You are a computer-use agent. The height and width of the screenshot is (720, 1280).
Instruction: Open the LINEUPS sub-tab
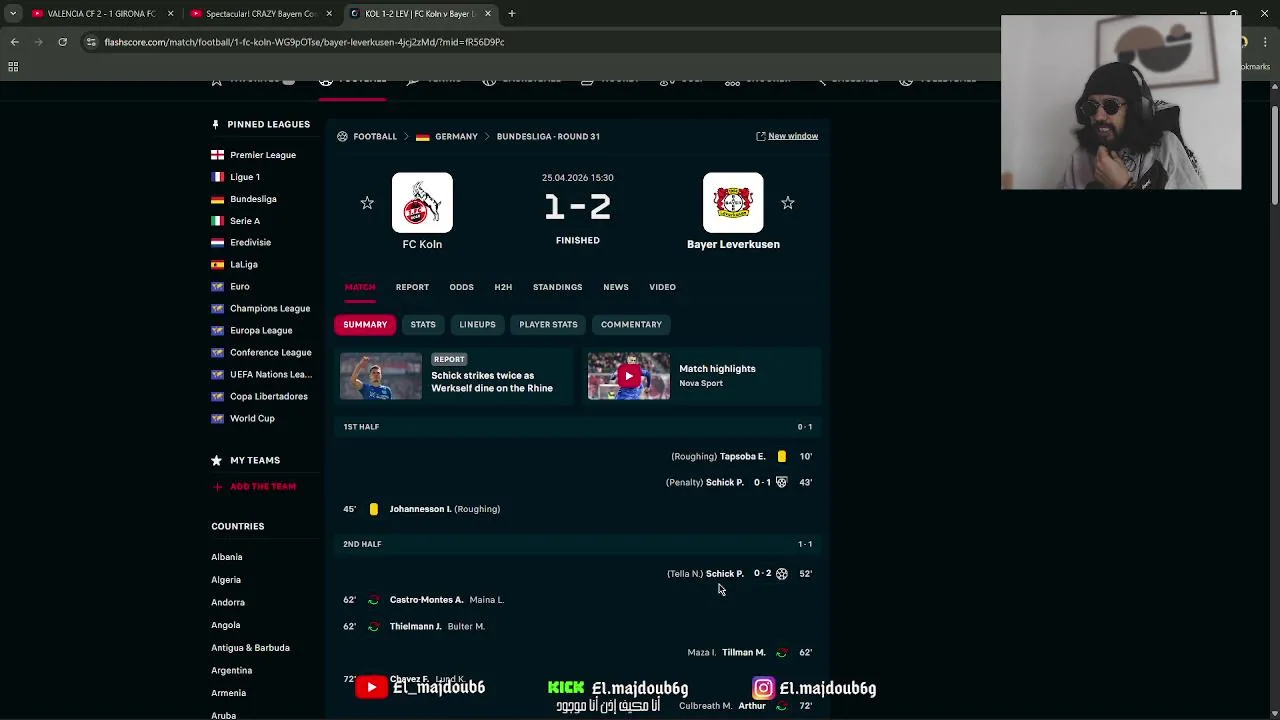[477, 324]
